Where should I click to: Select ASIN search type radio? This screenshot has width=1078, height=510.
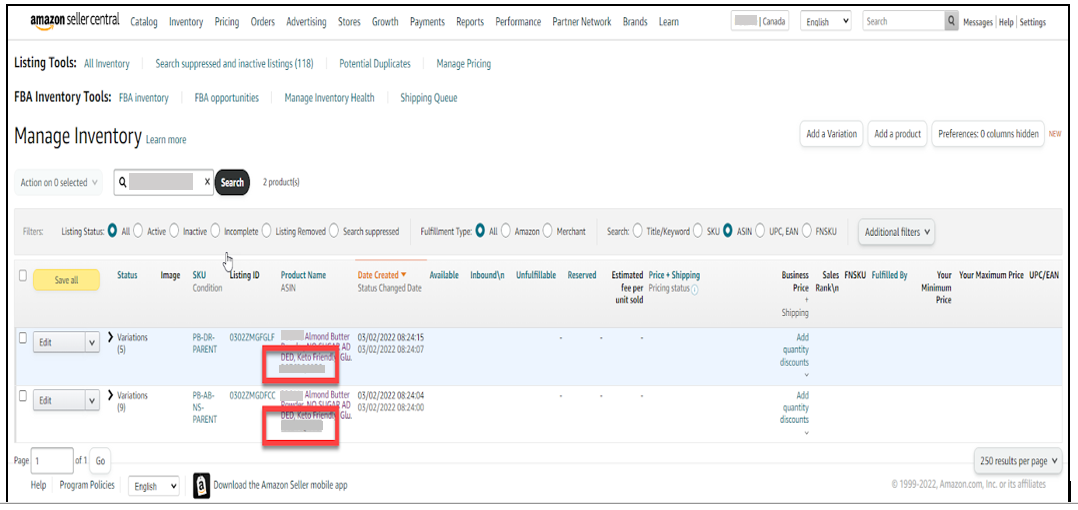tap(727, 231)
